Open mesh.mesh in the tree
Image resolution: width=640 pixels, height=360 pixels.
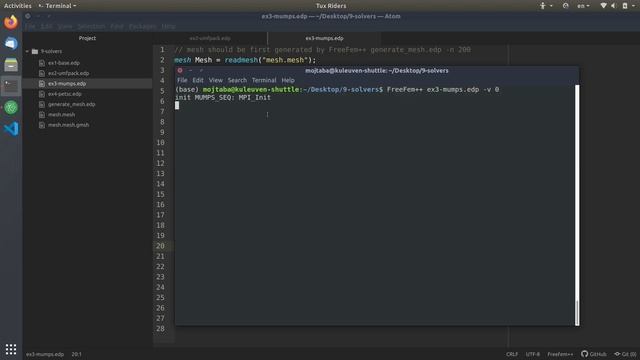pyautogui.click(x=62, y=115)
